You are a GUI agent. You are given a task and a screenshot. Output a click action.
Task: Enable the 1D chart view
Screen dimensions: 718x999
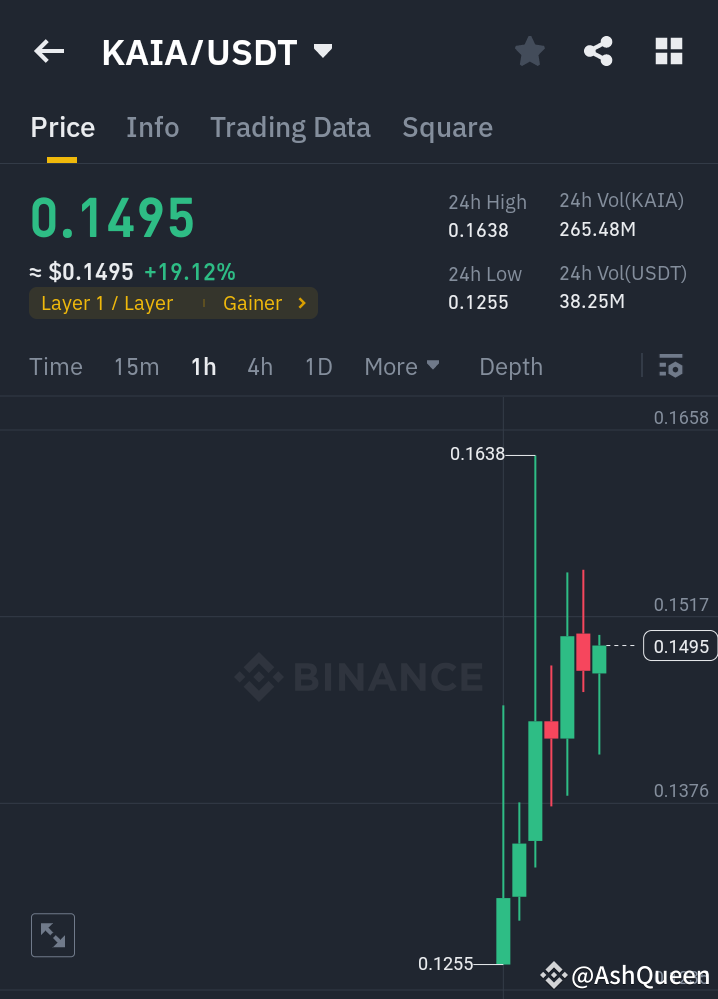click(318, 366)
